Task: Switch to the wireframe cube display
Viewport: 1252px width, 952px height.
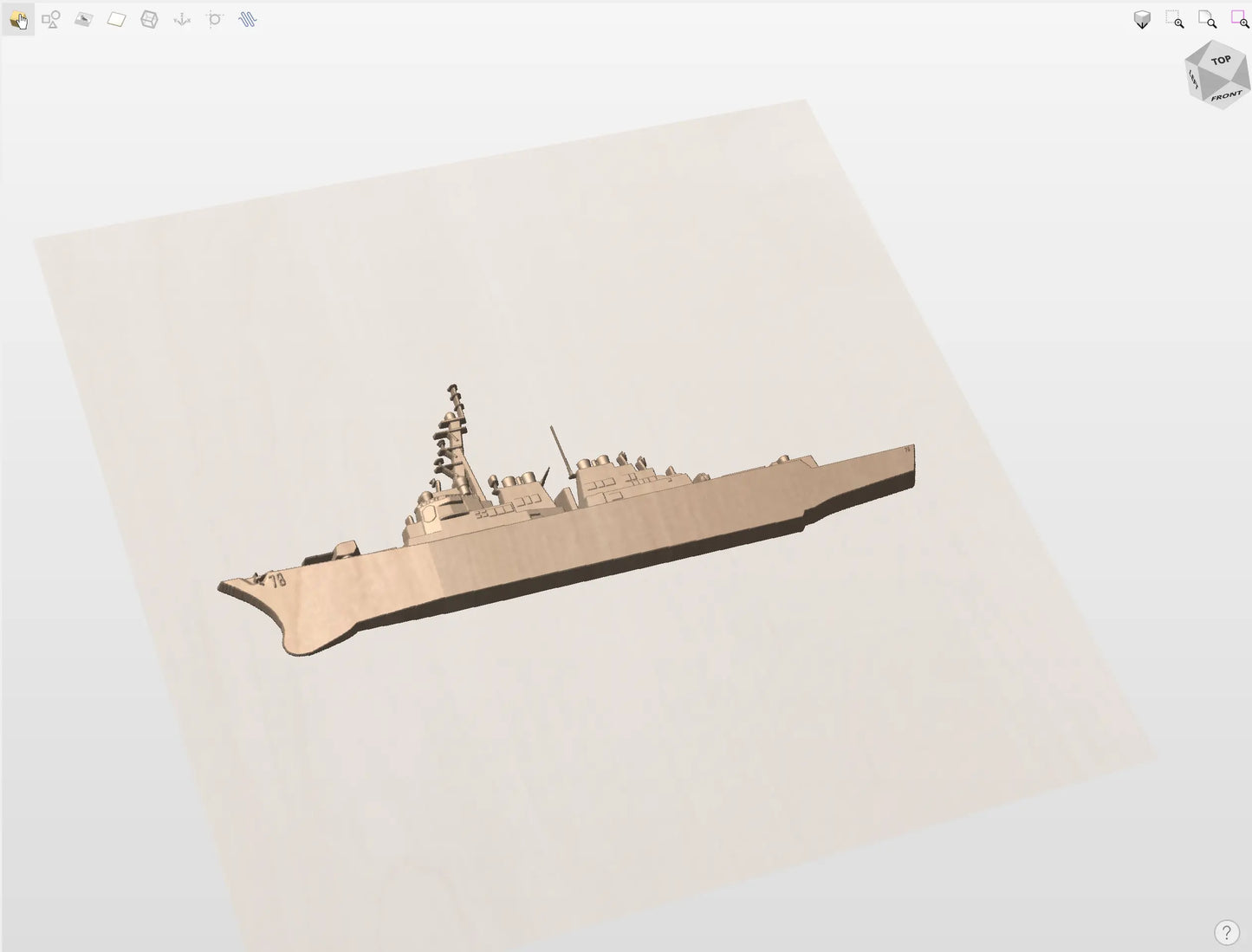Action: click(x=149, y=19)
